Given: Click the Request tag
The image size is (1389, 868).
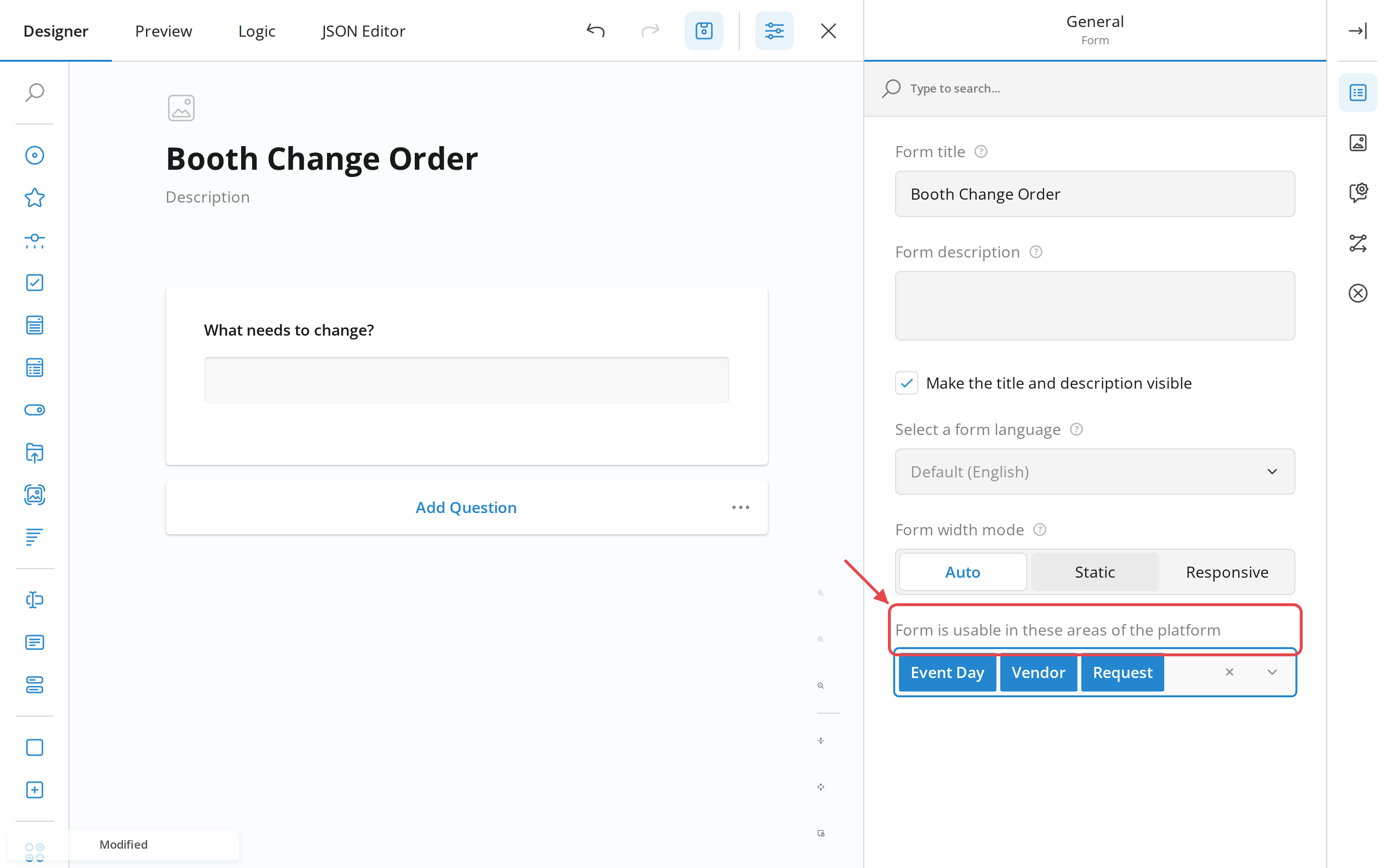Looking at the screenshot, I should 1122,672.
